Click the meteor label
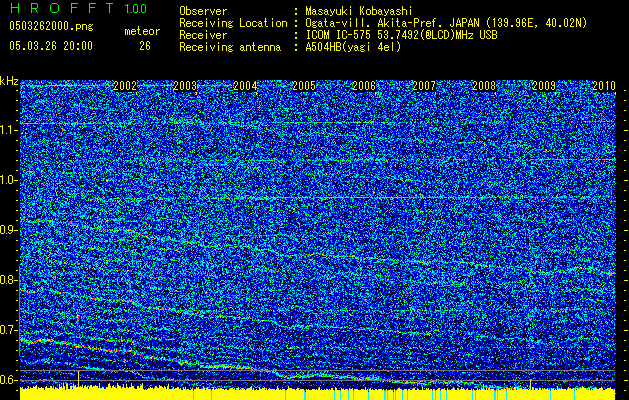Image resolution: width=629 pixels, height=400 pixels. tap(142, 31)
